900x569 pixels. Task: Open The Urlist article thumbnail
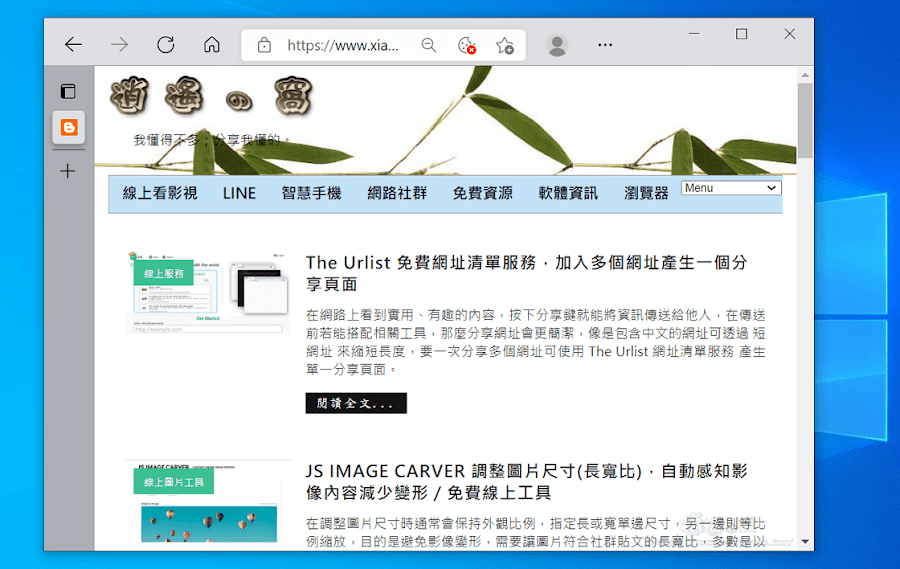click(x=208, y=292)
